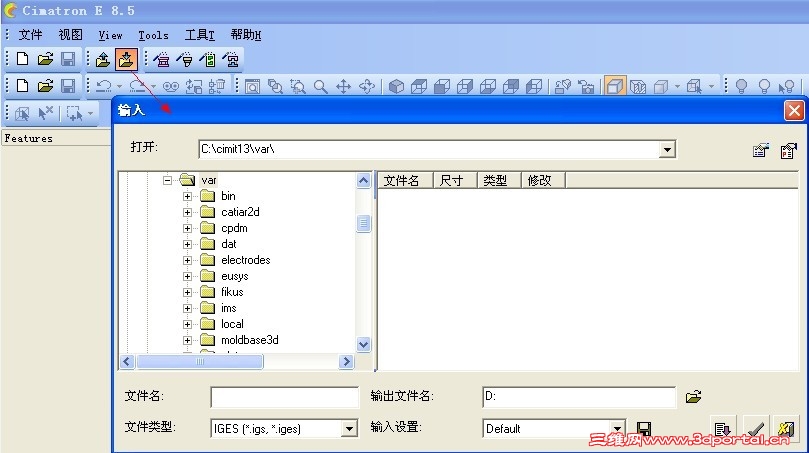Click the 文件名 input field

tap(284, 397)
